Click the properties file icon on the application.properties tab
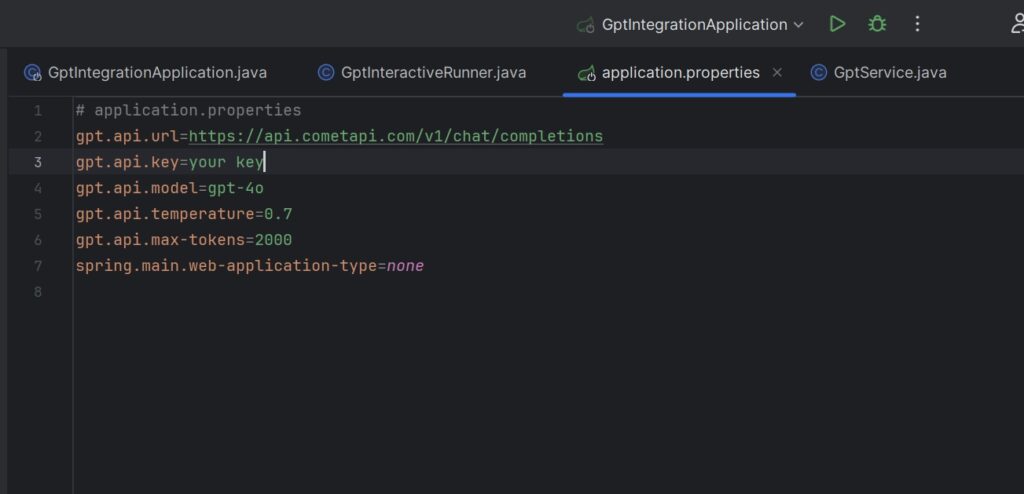 586,72
